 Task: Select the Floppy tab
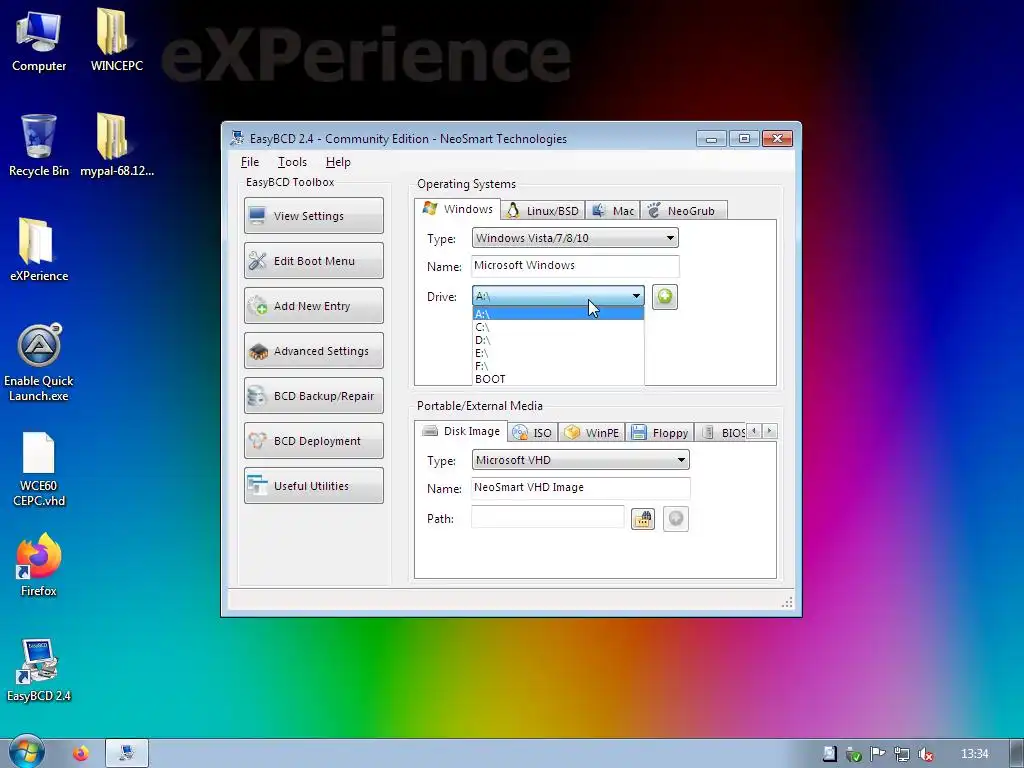pyautogui.click(x=660, y=432)
